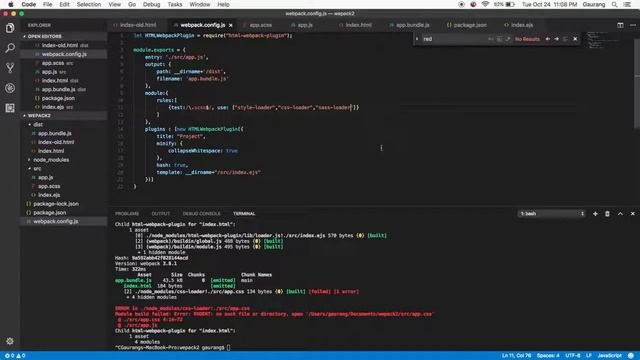Open the Apple menu
Image resolution: width=640 pixels, height=360 pixels.
coord(11,4)
